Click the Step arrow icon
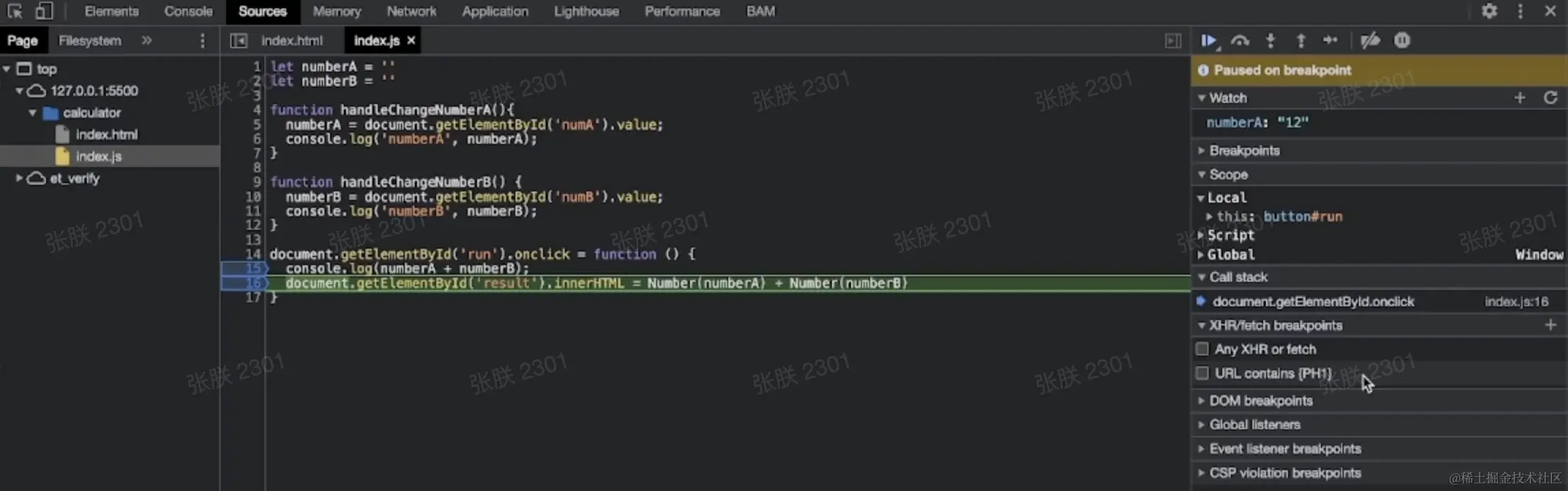Viewport: 1568px width, 491px height. pos(1330,41)
